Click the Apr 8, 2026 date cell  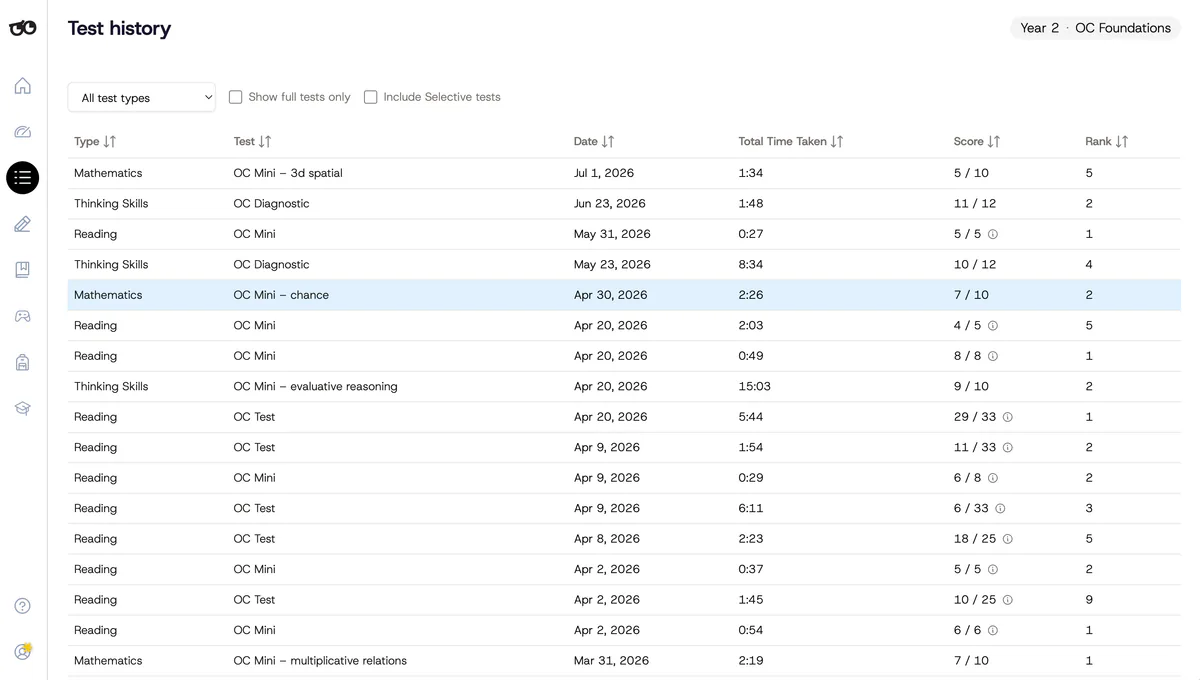click(x=607, y=539)
